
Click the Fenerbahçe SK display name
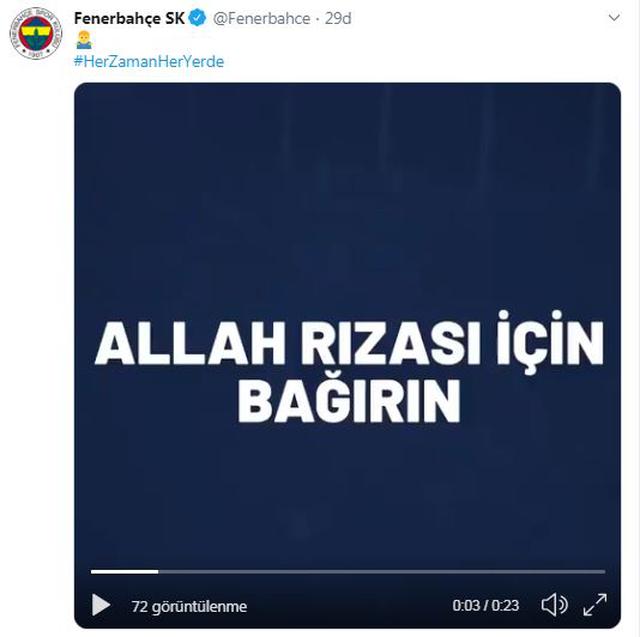129,19
